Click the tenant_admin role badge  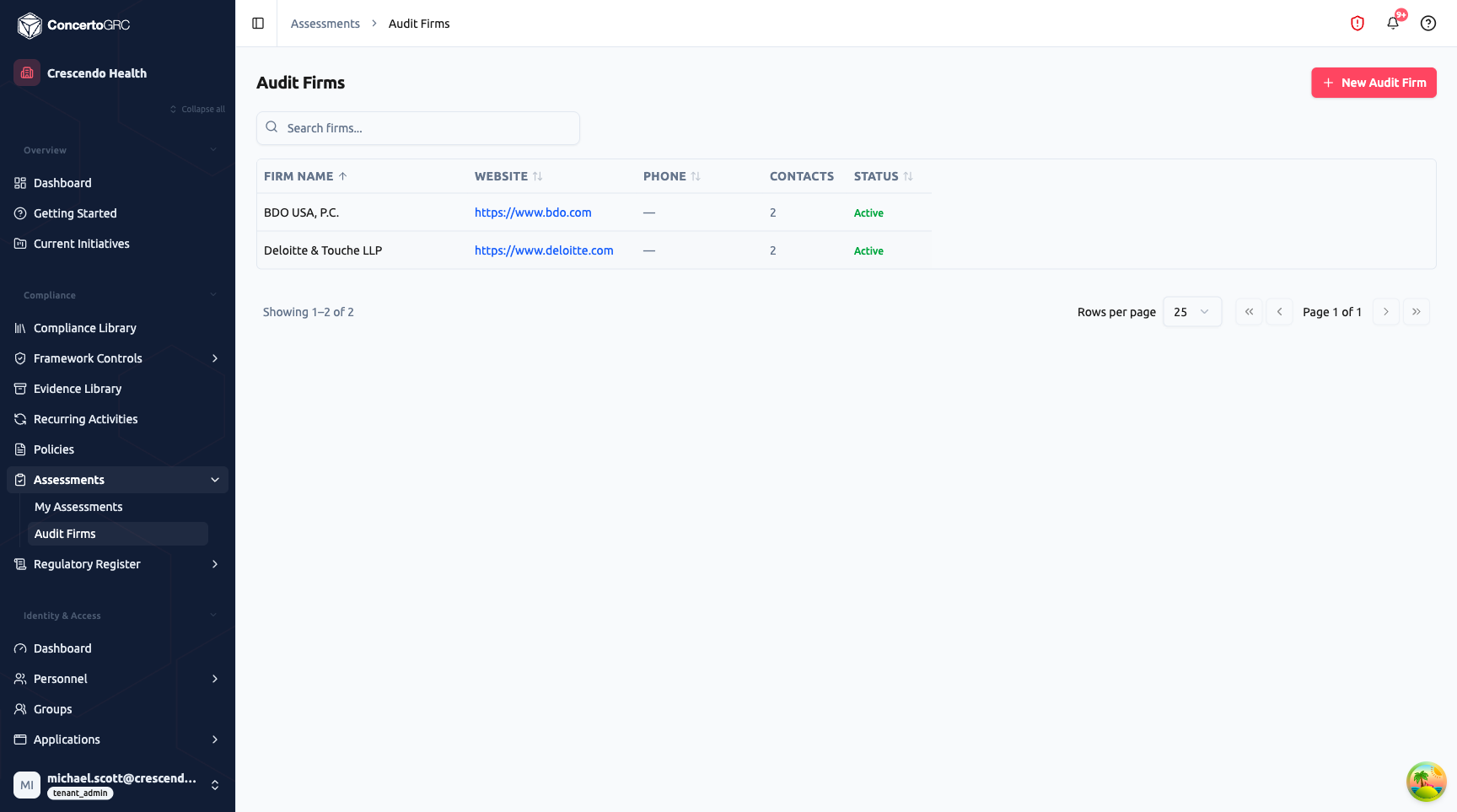point(80,793)
